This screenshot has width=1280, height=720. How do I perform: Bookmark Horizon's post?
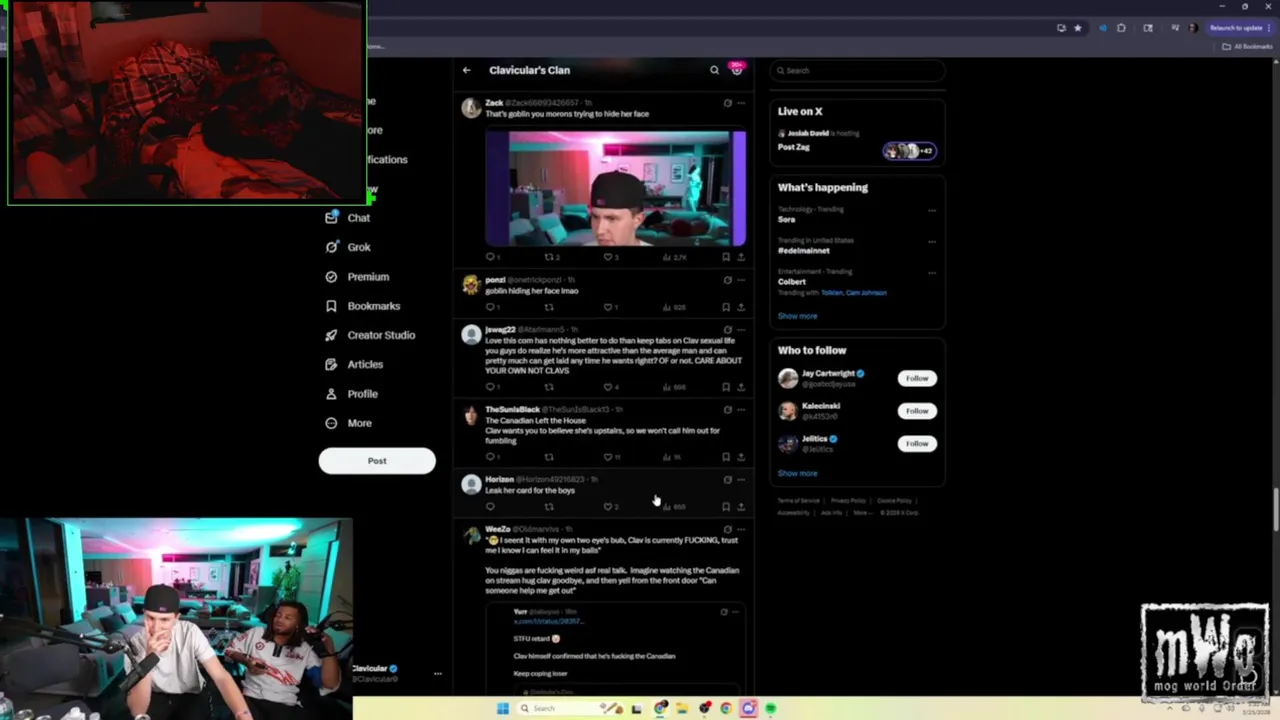tap(726, 507)
